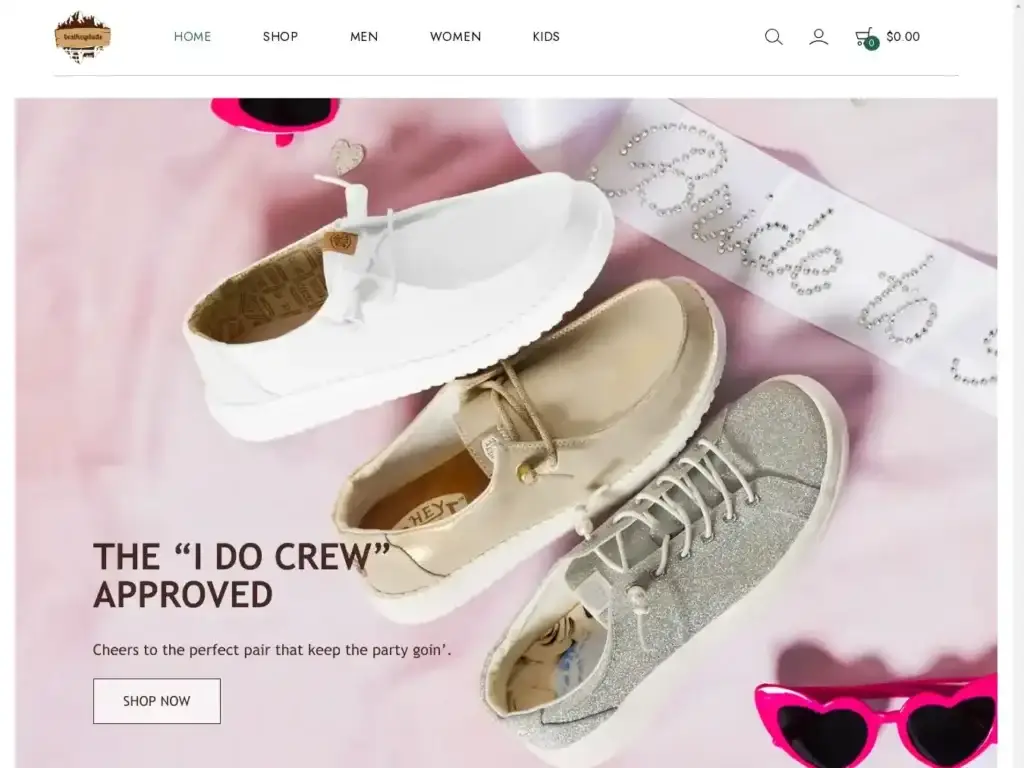Image resolution: width=1024 pixels, height=768 pixels.
Task: Click the small glitter heart confetti
Action: tap(347, 156)
